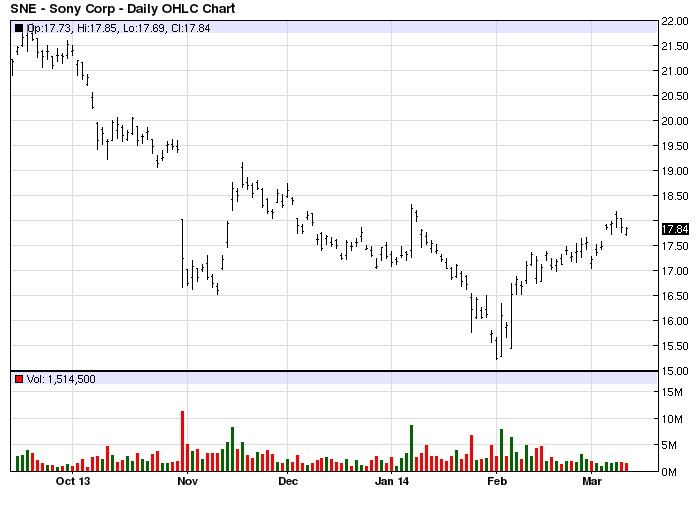Click the chart title 'SNE - Sony Corp - Daily OHLC Chart'
Image resolution: width=700 pixels, height=512 pixels.
pos(123,8)
